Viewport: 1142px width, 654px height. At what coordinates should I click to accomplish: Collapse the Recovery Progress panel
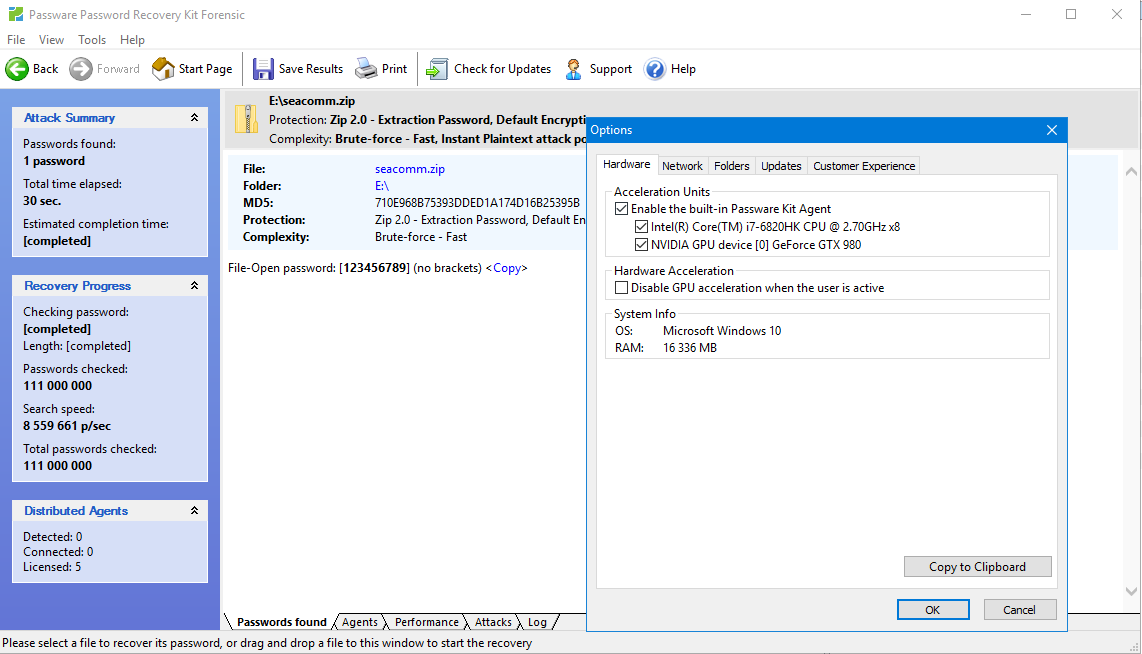(x=194, y=286)
